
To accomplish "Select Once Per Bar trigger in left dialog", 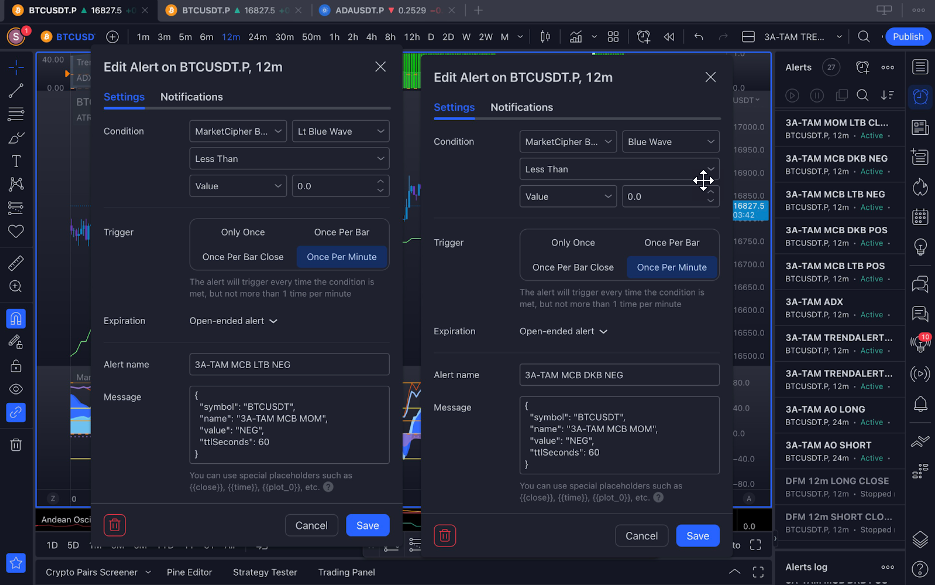I will click(x=342, y=233).
